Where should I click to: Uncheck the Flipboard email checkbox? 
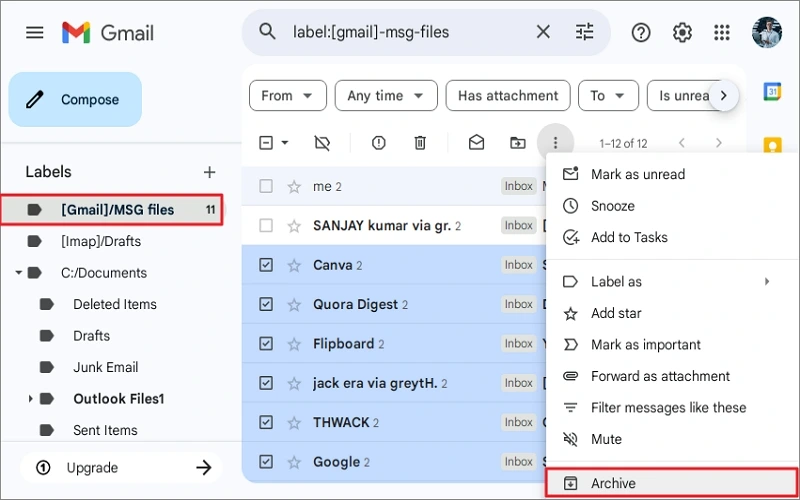pos(266,344)
